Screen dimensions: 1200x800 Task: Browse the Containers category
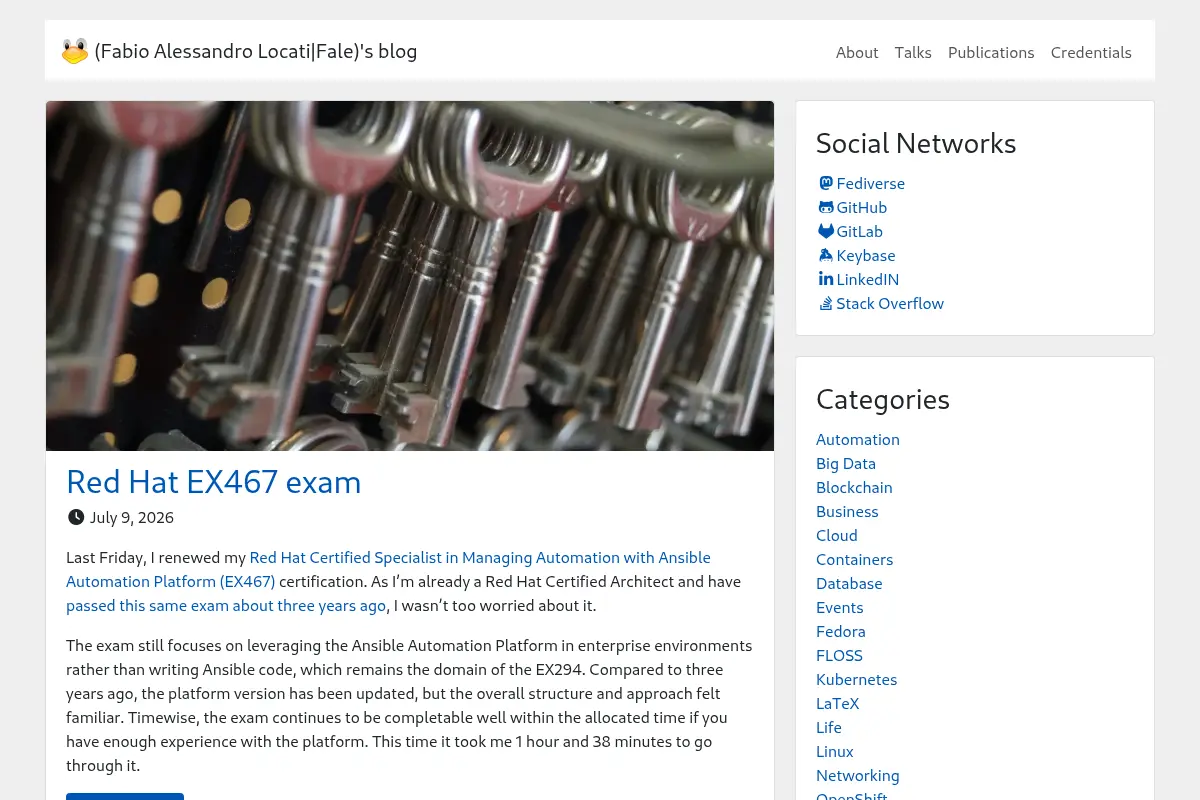855,559
